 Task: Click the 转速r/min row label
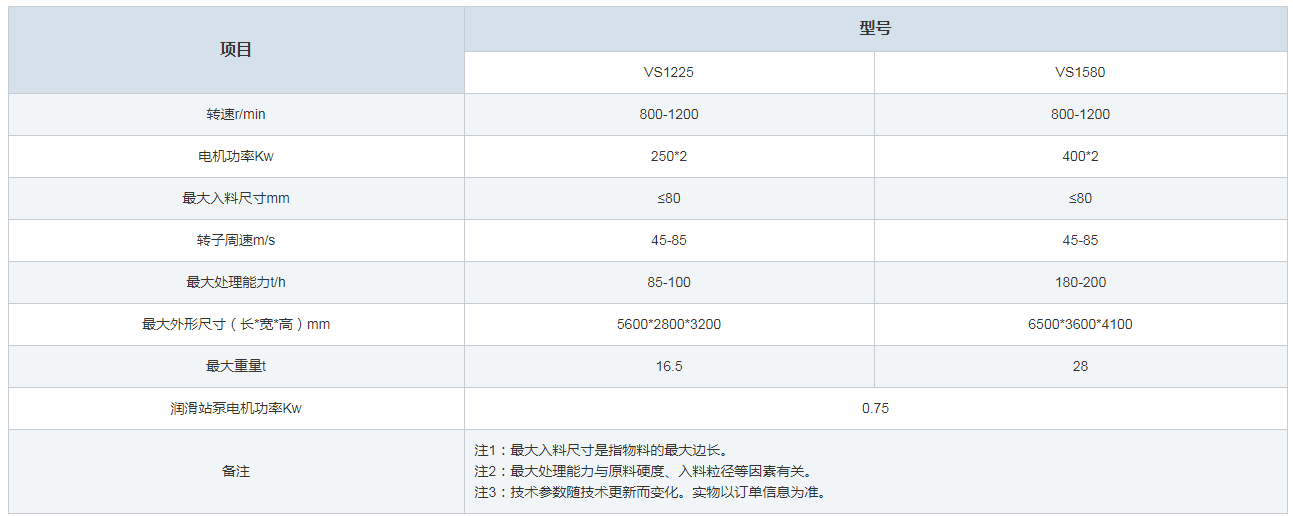tap(236, 114)
